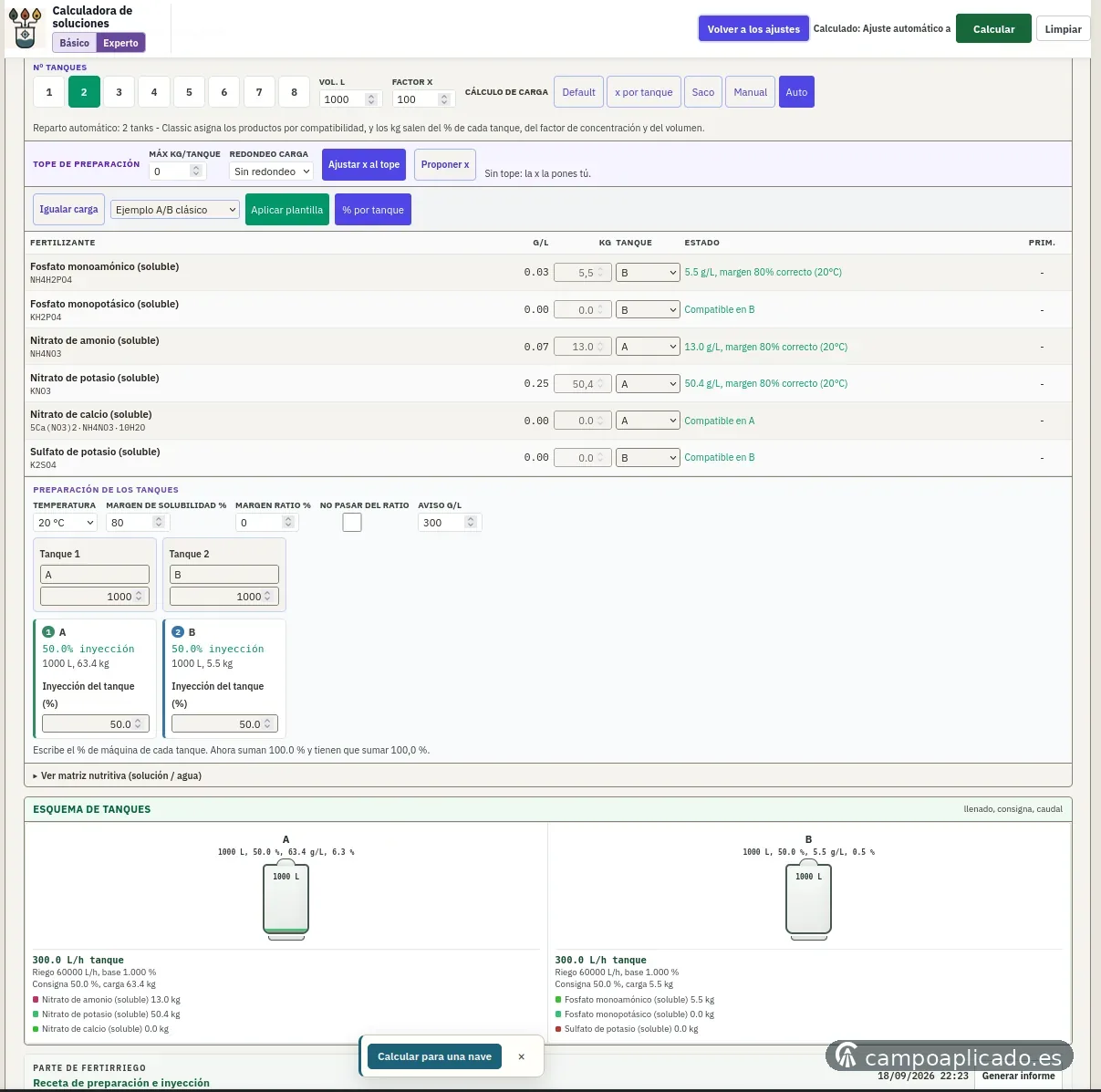Viewport: 1101px width, 1092px height.
Task: Open tank dropdown for Sulfato de potasio
Action: [648, 458]
